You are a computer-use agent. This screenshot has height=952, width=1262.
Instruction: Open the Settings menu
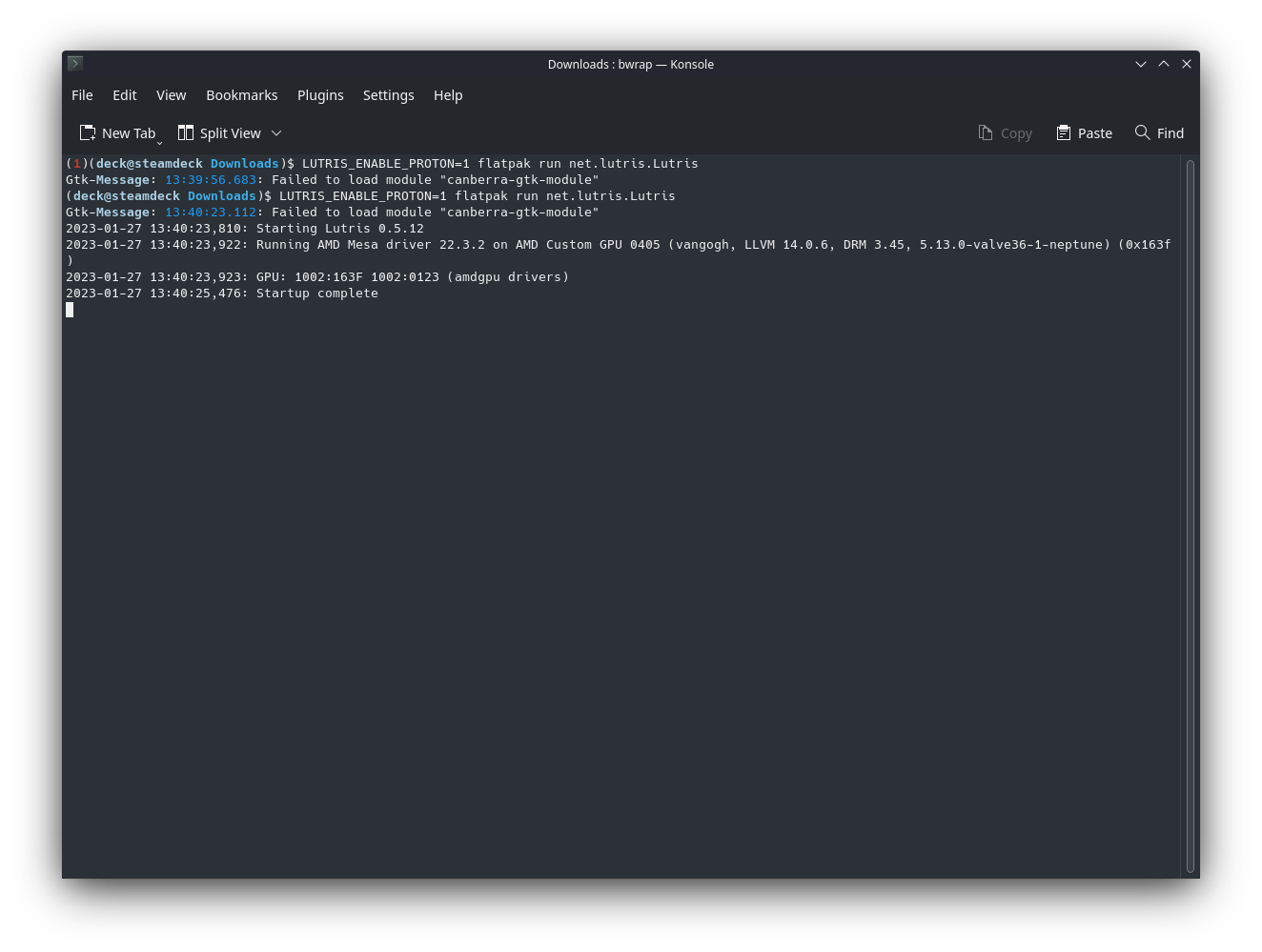(389, 95)
